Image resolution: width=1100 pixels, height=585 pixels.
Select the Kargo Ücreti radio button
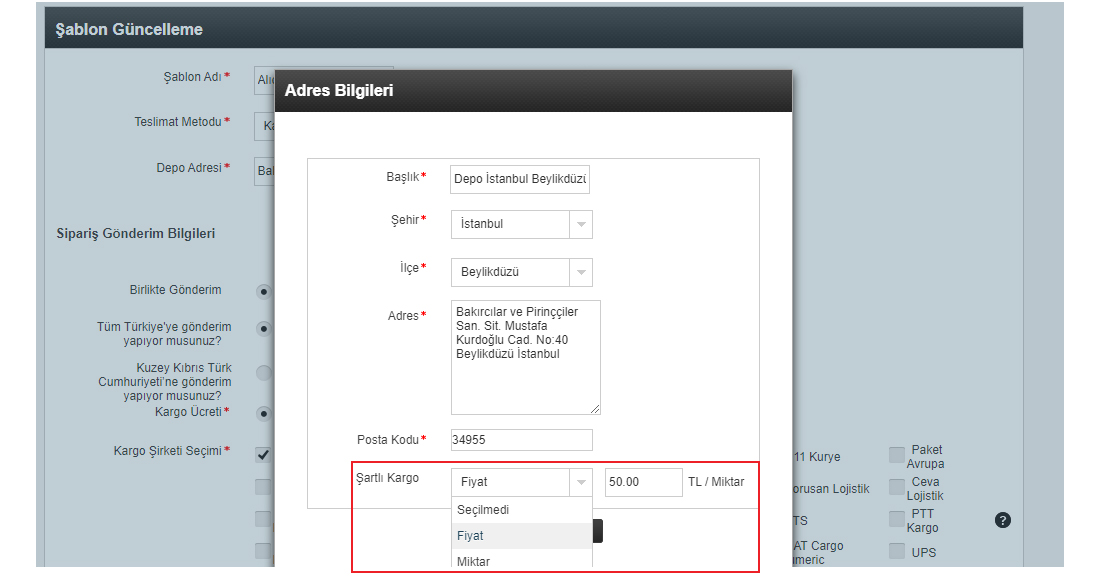[264, 412]
